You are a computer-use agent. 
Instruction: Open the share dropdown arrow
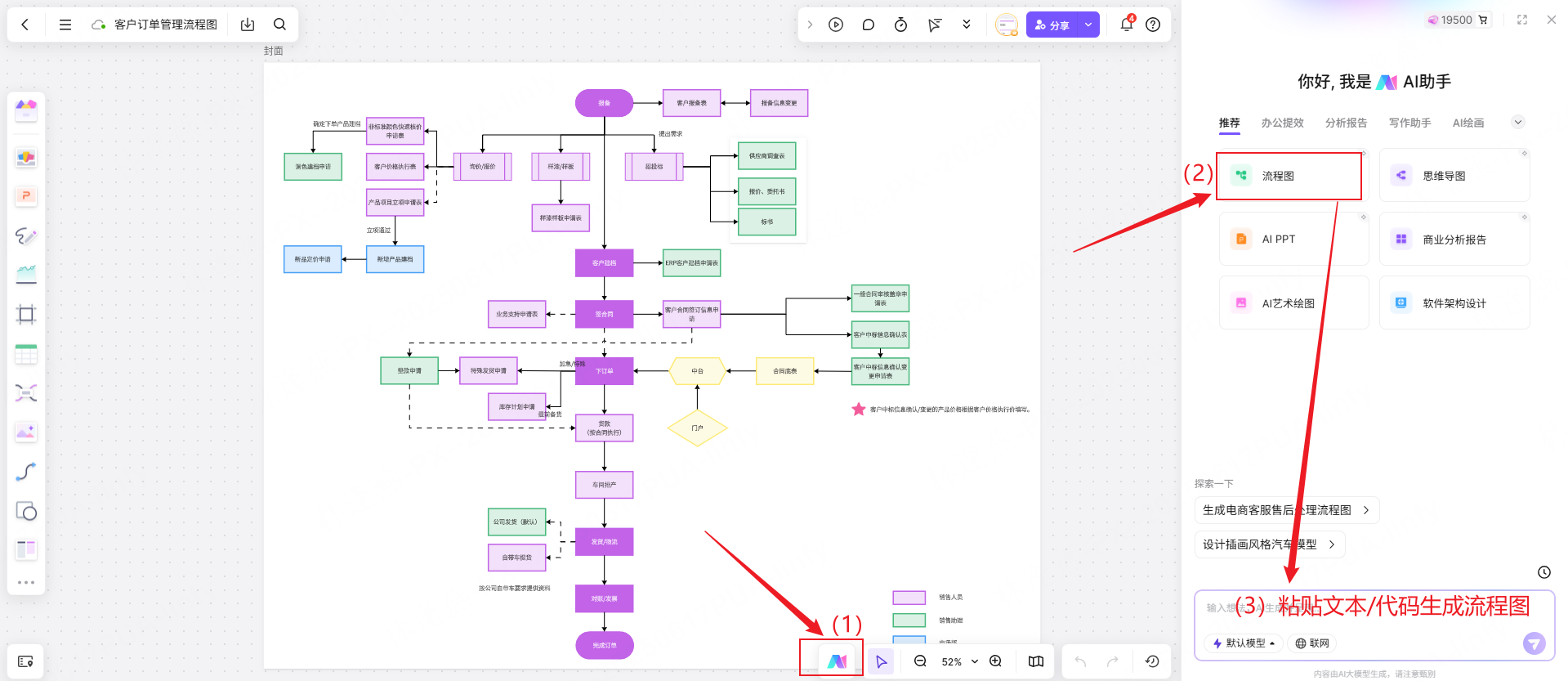click(1088, 25)
